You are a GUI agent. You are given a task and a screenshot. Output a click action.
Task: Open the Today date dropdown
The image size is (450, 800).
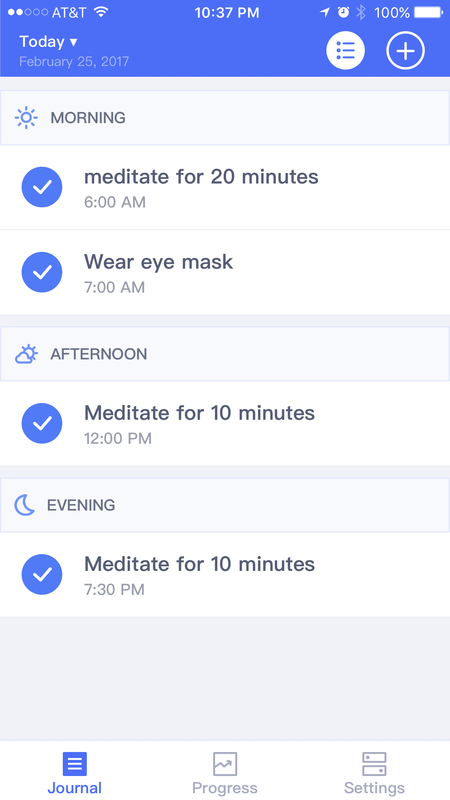(48, 41)
